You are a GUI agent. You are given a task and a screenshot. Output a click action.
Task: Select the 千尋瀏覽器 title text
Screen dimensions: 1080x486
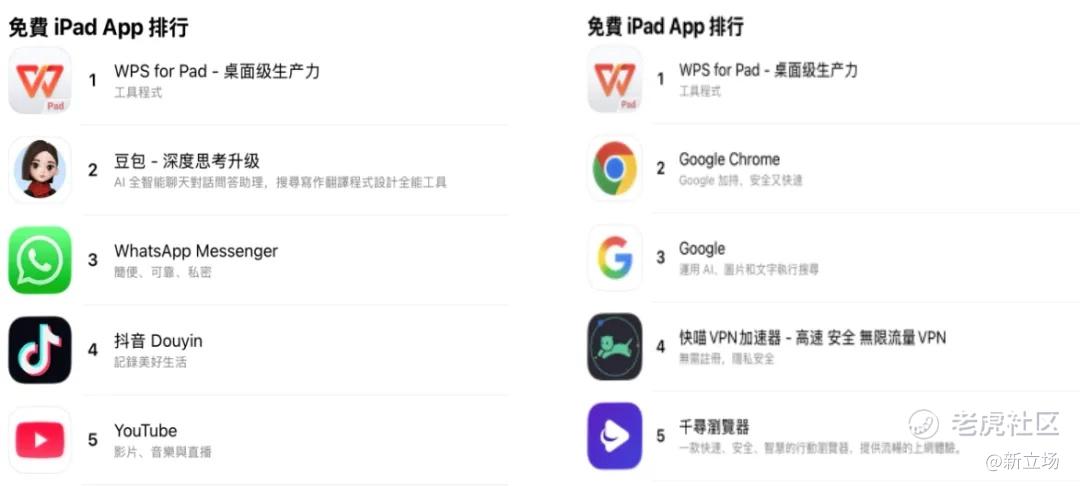[x=714, y=427]
